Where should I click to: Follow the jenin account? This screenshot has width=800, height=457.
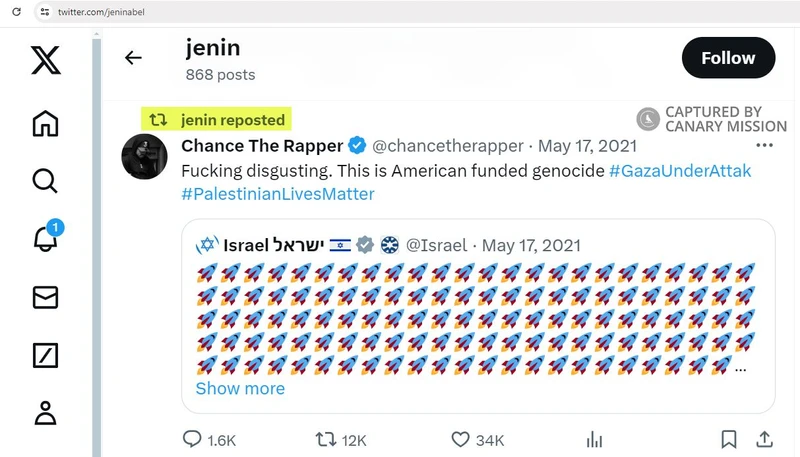pyautogui.click(x=728, y=58)
